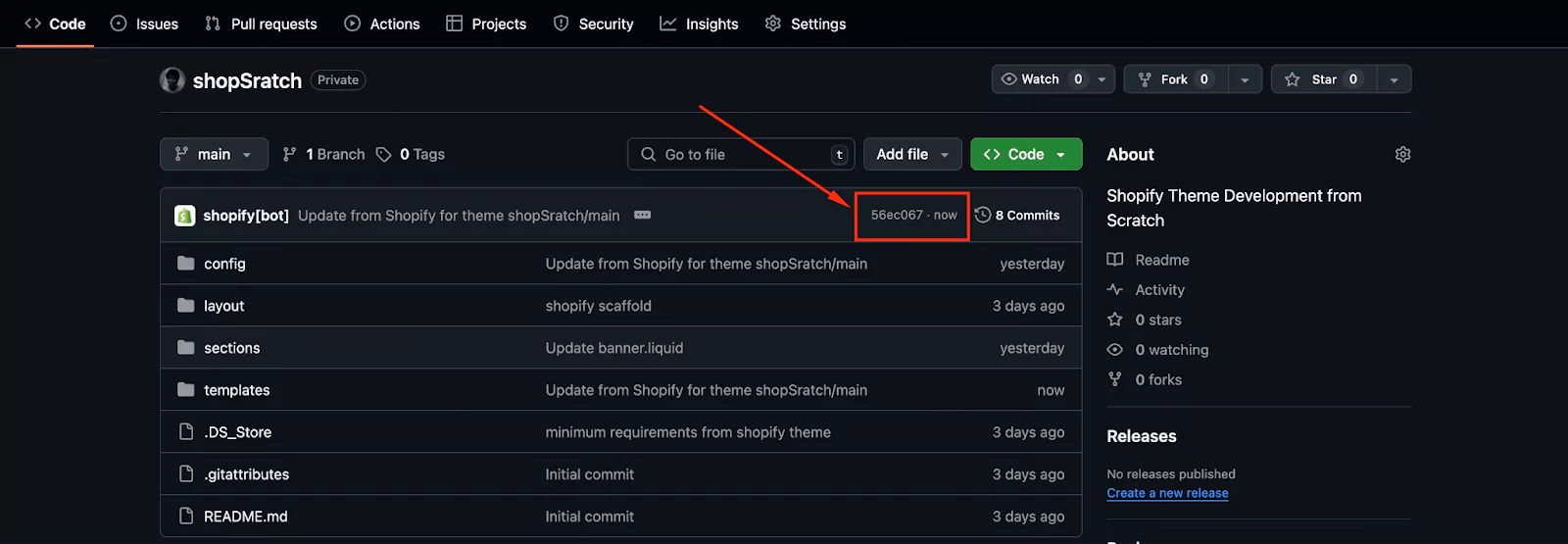Screen dimensions: 1568x544
Task: Open the Issues tab
Action: [x=144, y=24]
